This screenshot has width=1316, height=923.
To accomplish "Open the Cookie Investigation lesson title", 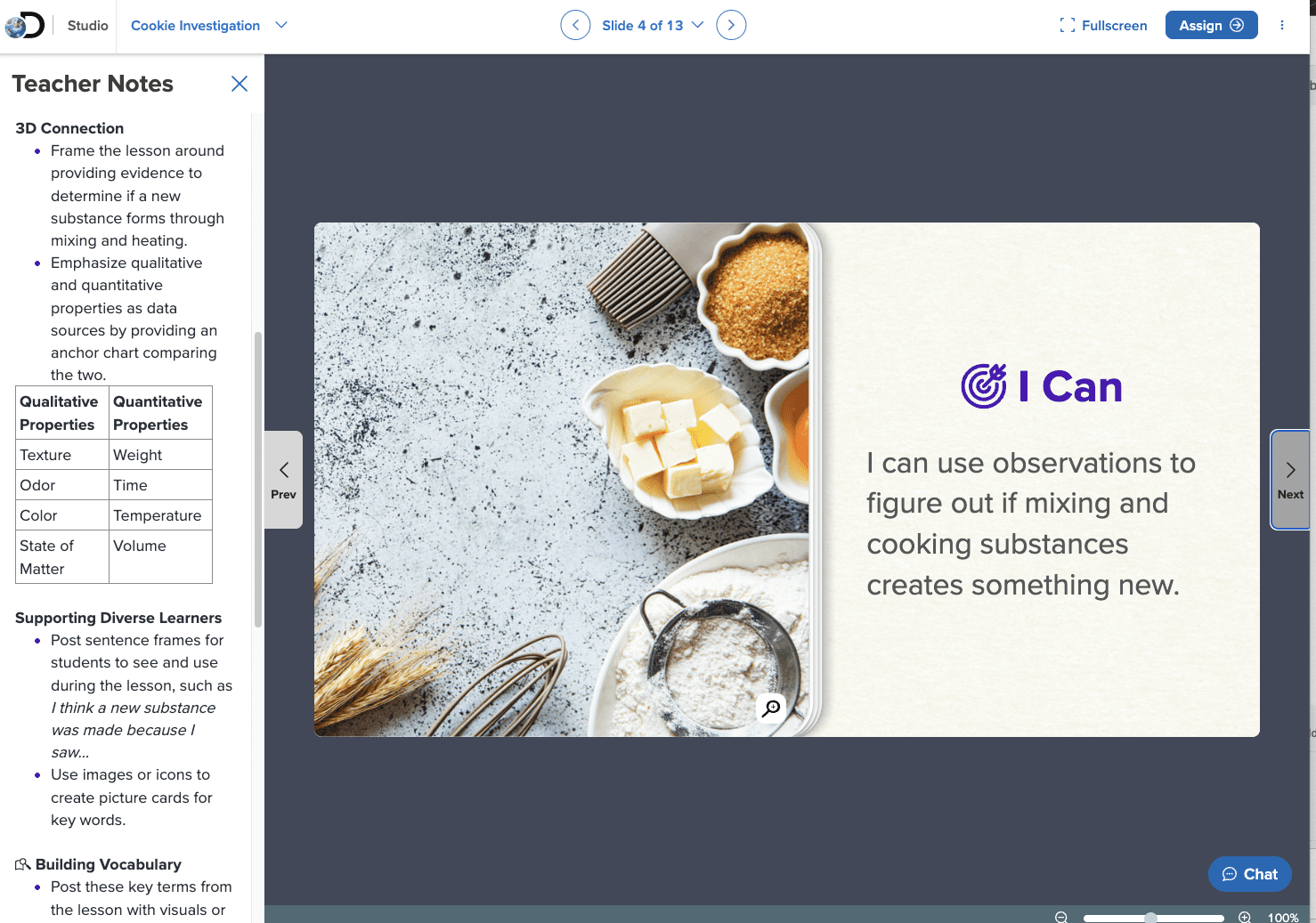I will pos(195,25).
